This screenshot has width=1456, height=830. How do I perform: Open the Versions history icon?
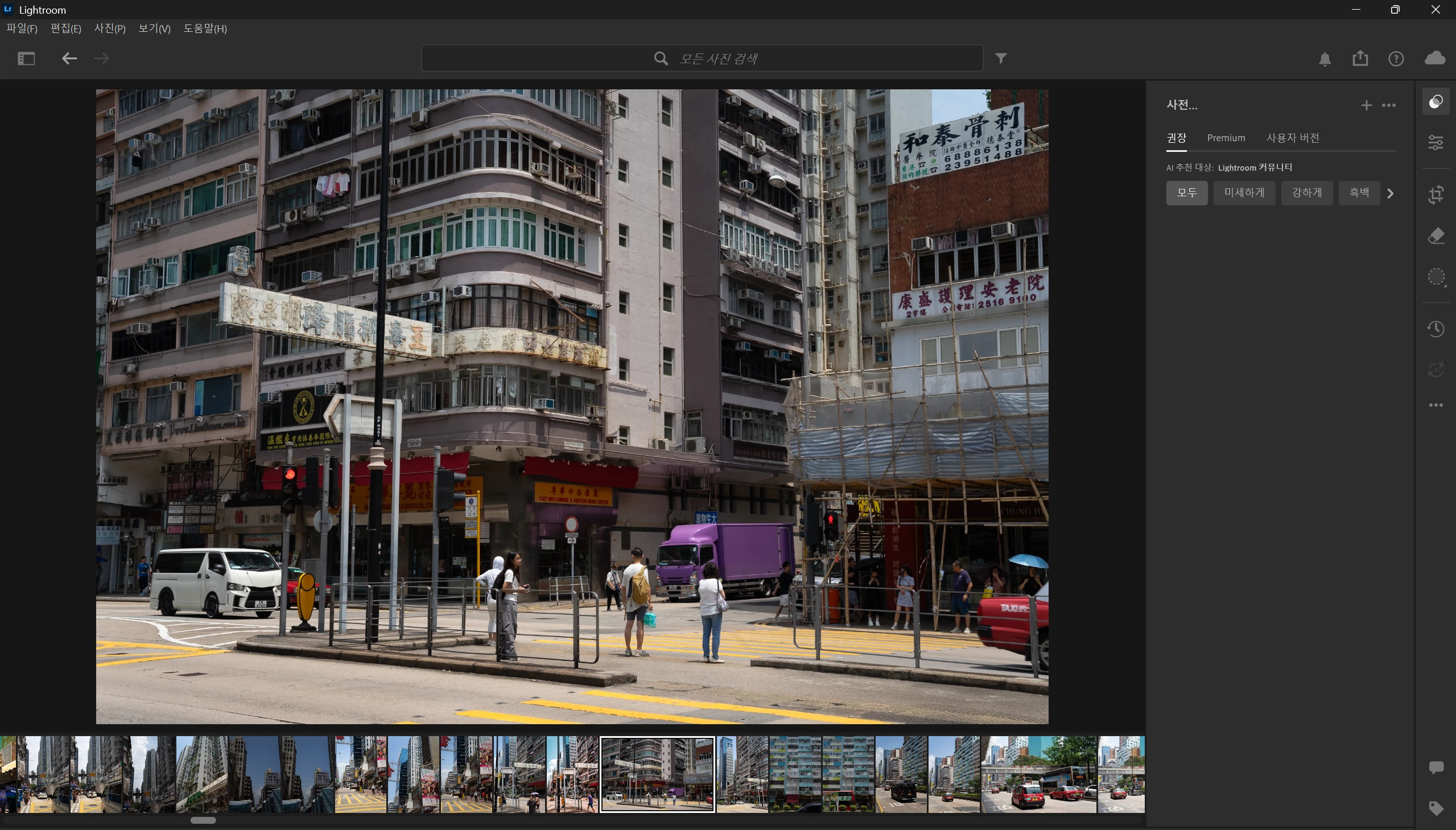pyautogui.click(x=1436, y=329)
